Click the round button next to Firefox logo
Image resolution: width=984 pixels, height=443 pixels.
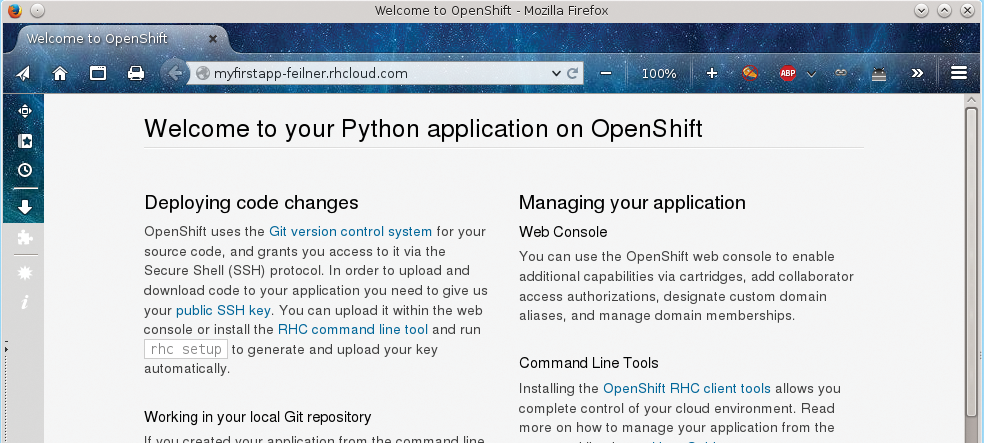[x=38, y=11]
